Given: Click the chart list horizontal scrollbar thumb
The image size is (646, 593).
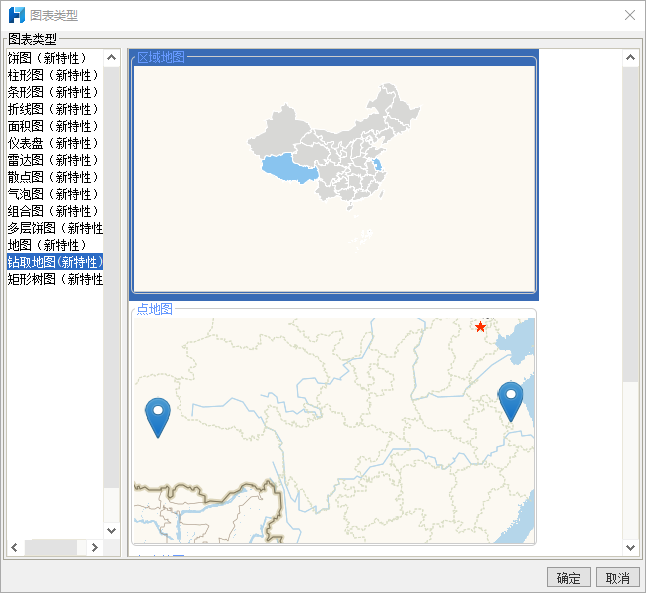Looking at the screenshot, I should click(51, 547).
